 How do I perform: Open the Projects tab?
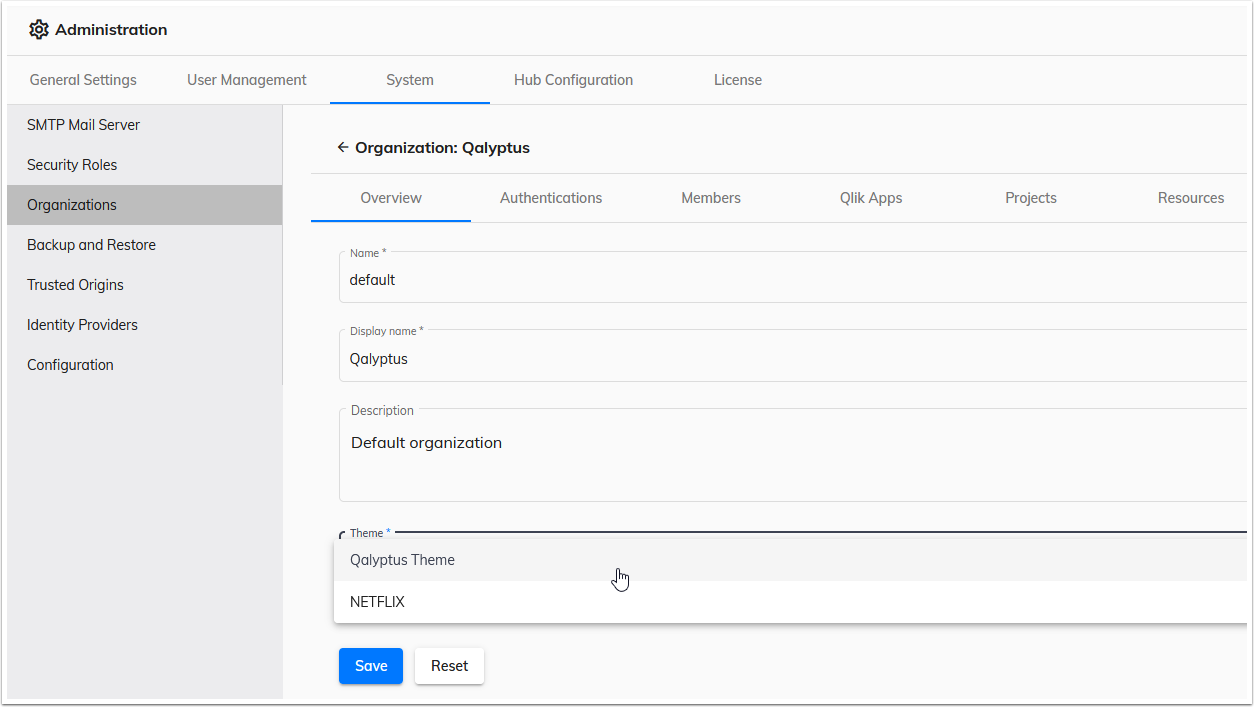click(x=1031, y=197)
